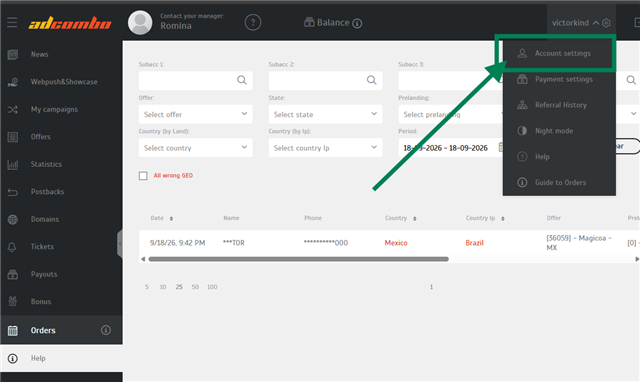Screen dimensions: 640x382
Task: Click Brazil in order row
Action: click(x=474, y=243)
